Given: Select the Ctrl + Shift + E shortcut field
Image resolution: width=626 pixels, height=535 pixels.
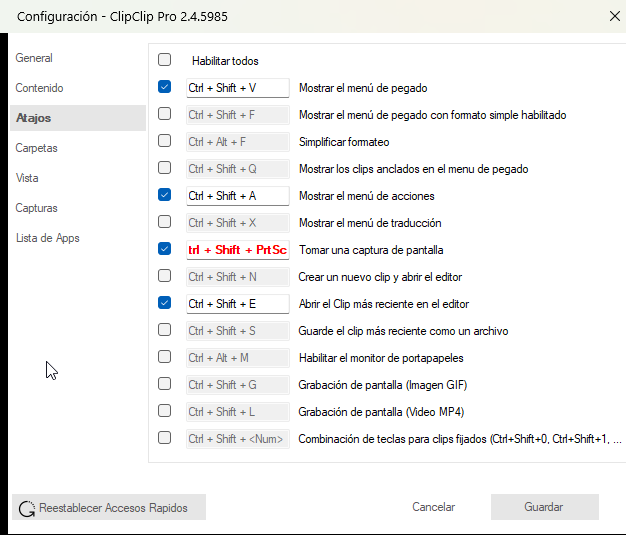Looking at the screenshot, I should click(237, 304).
